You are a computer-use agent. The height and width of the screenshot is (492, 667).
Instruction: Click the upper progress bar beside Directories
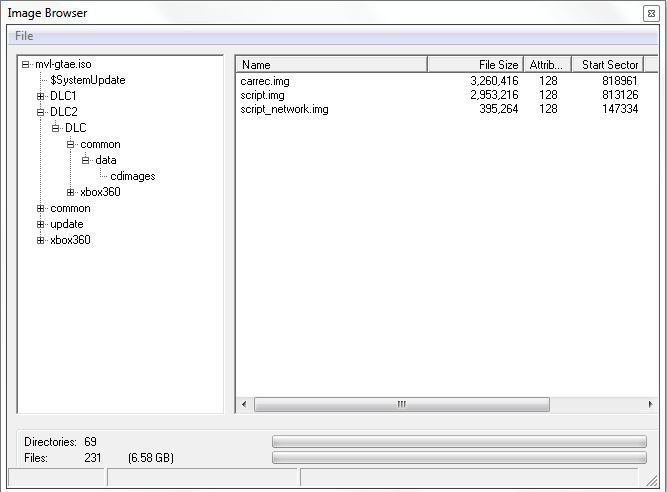(459, 441)
